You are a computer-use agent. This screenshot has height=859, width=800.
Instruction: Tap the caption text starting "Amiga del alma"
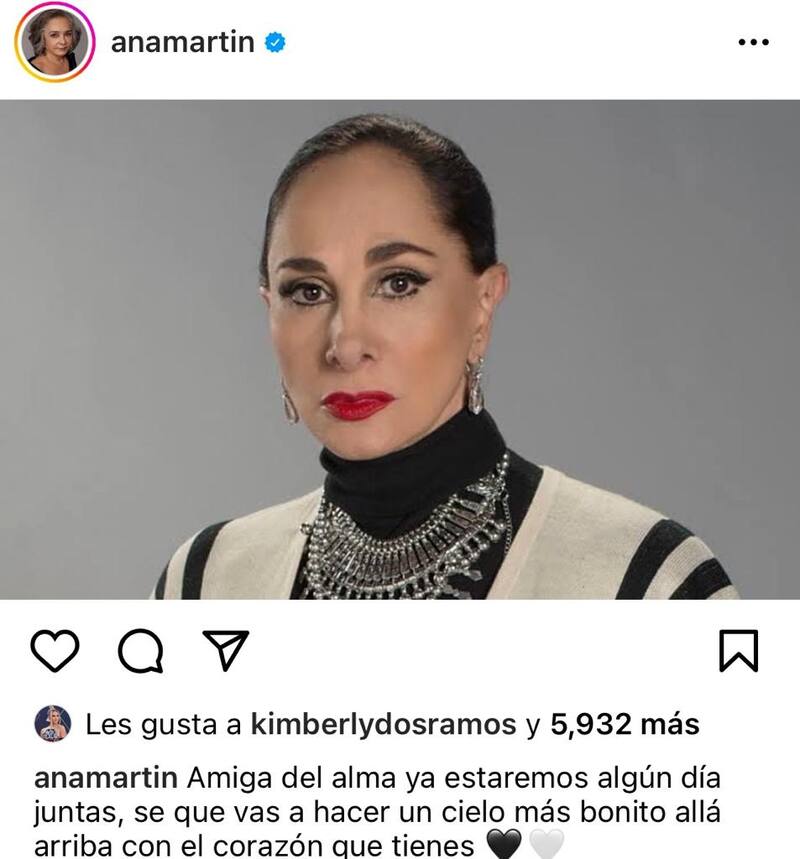[x=377, y=812]
